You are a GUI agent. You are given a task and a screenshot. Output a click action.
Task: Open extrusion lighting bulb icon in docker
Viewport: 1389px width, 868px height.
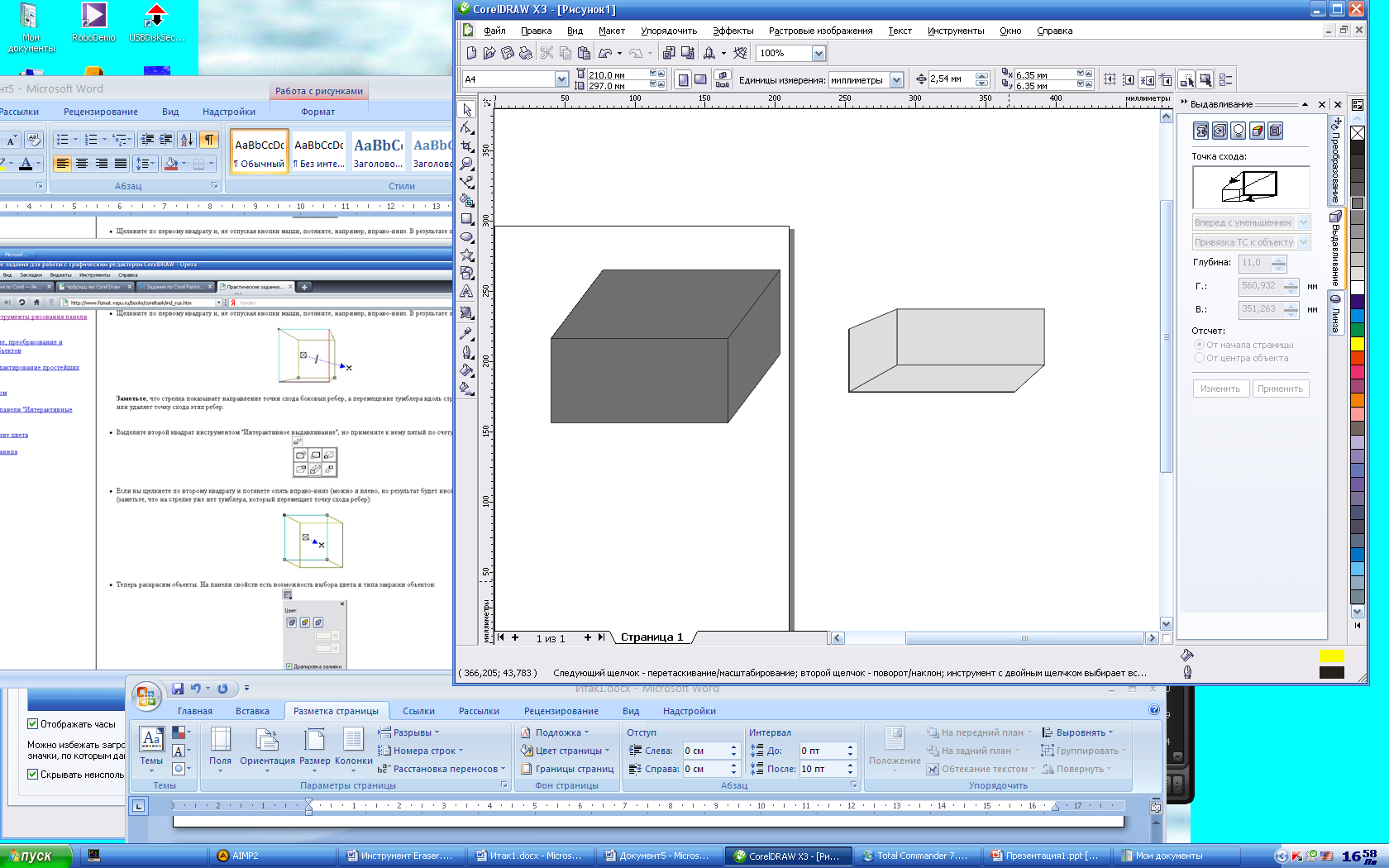[1238, 131]
